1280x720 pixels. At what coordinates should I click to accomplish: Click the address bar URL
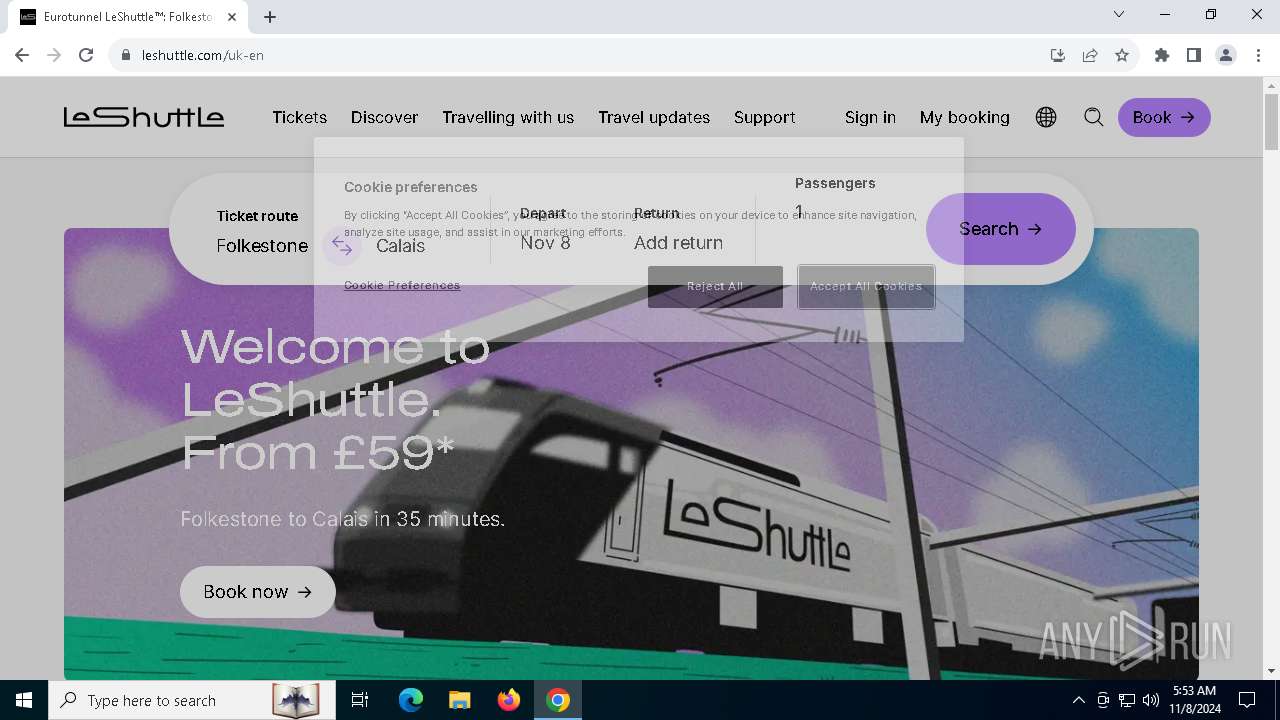click(x=203, y=55)
